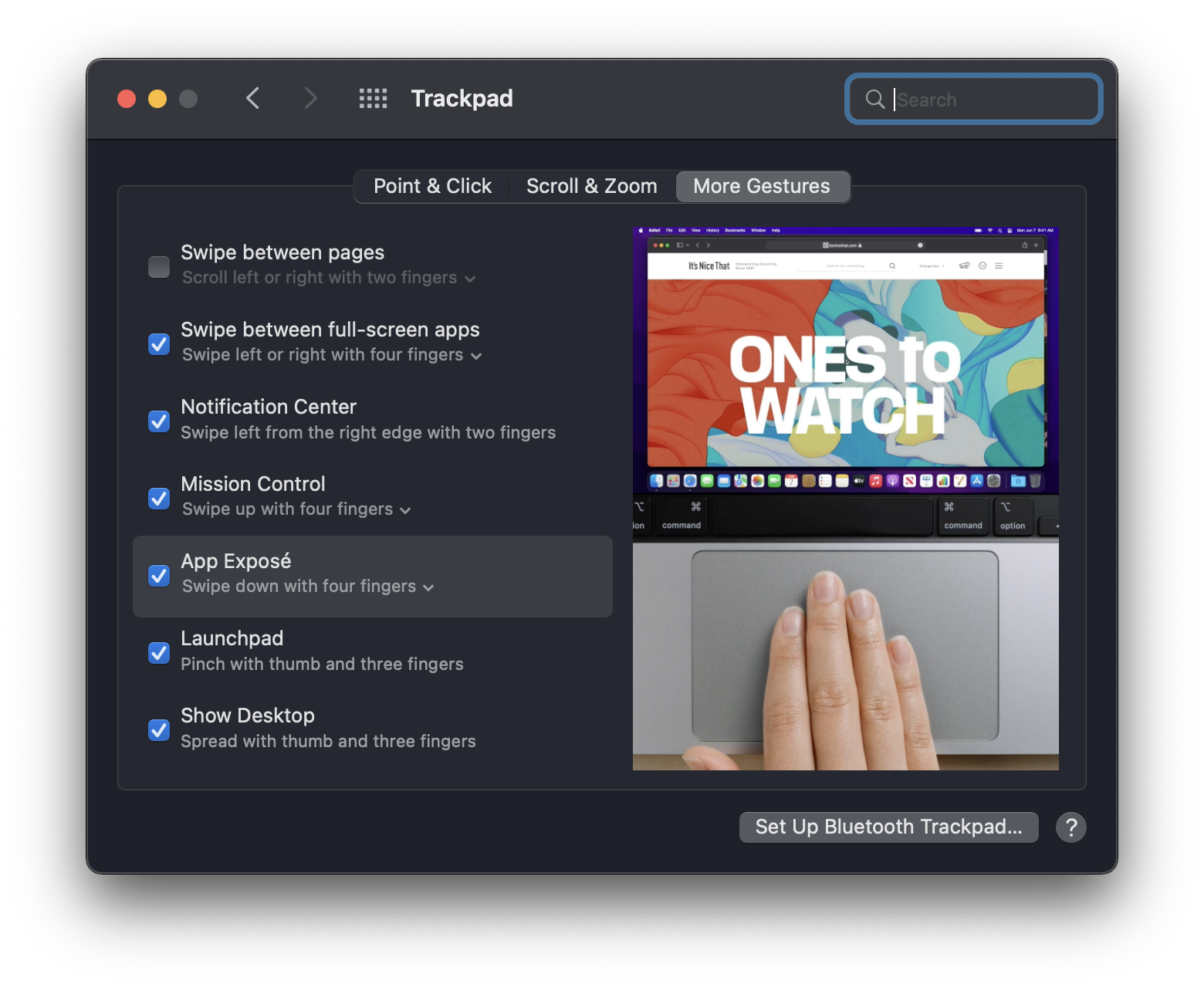Enable the Swipe between pages checkbox
Image resolution: width=1204 pixels, height=988 pixels.
point(159,266)
